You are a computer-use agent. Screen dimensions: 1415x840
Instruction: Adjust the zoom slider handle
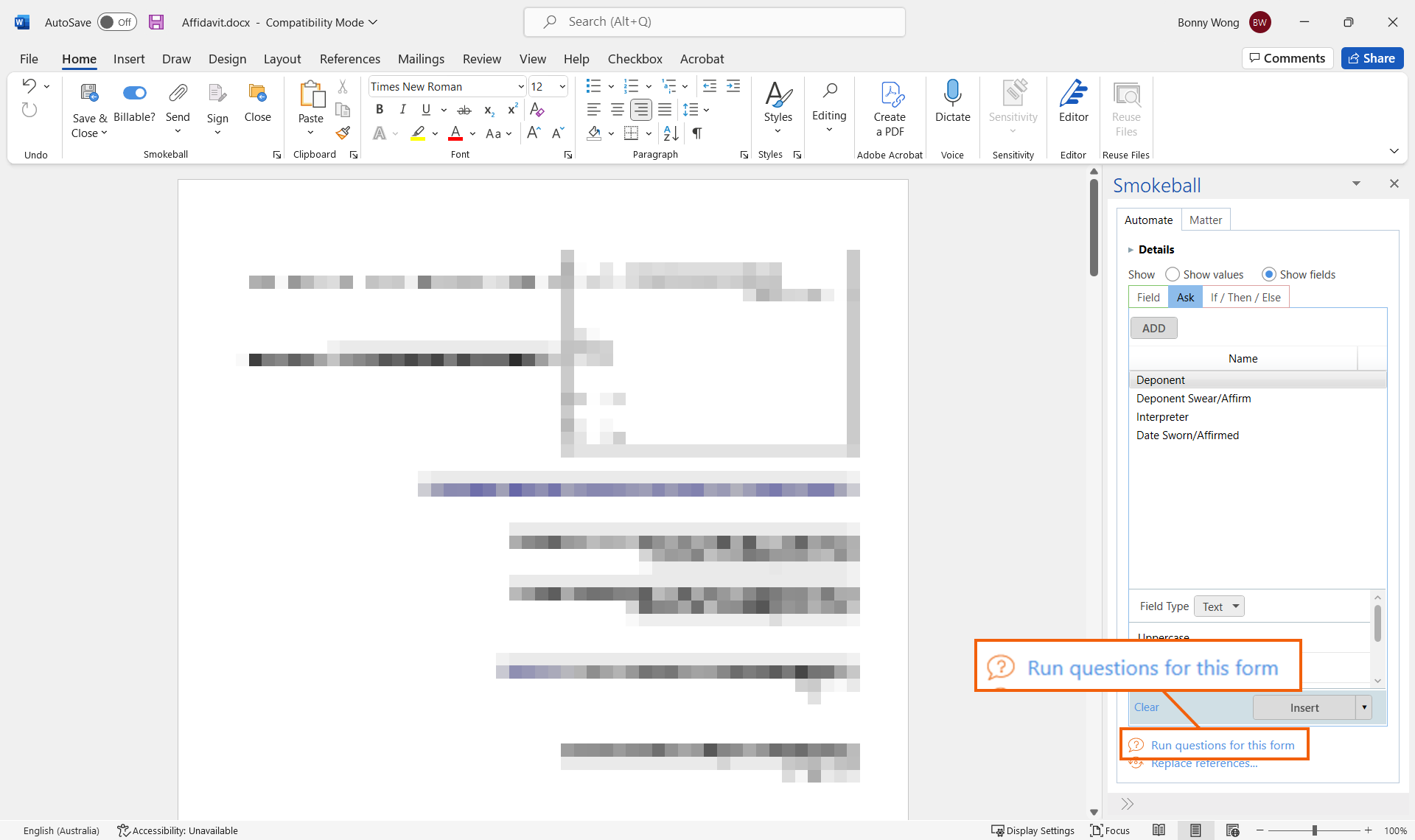point(1314,830)
